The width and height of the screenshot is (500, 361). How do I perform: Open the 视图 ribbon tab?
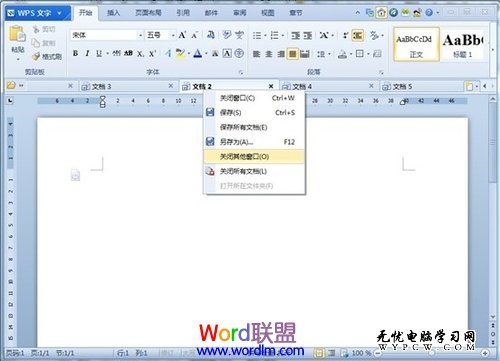coord(268,13)
